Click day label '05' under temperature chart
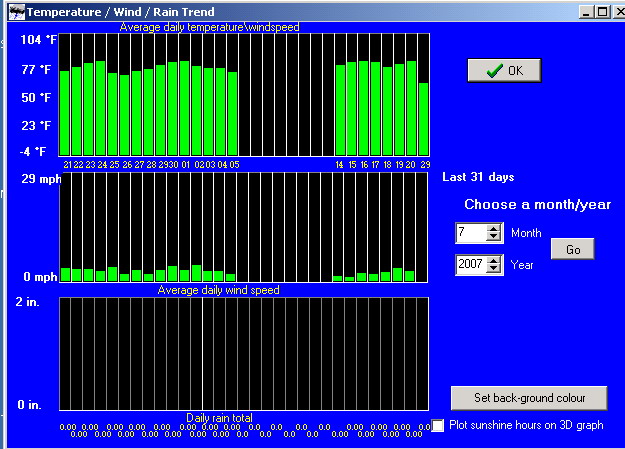This screenshot has height=449, width=625. pos(234,165)
